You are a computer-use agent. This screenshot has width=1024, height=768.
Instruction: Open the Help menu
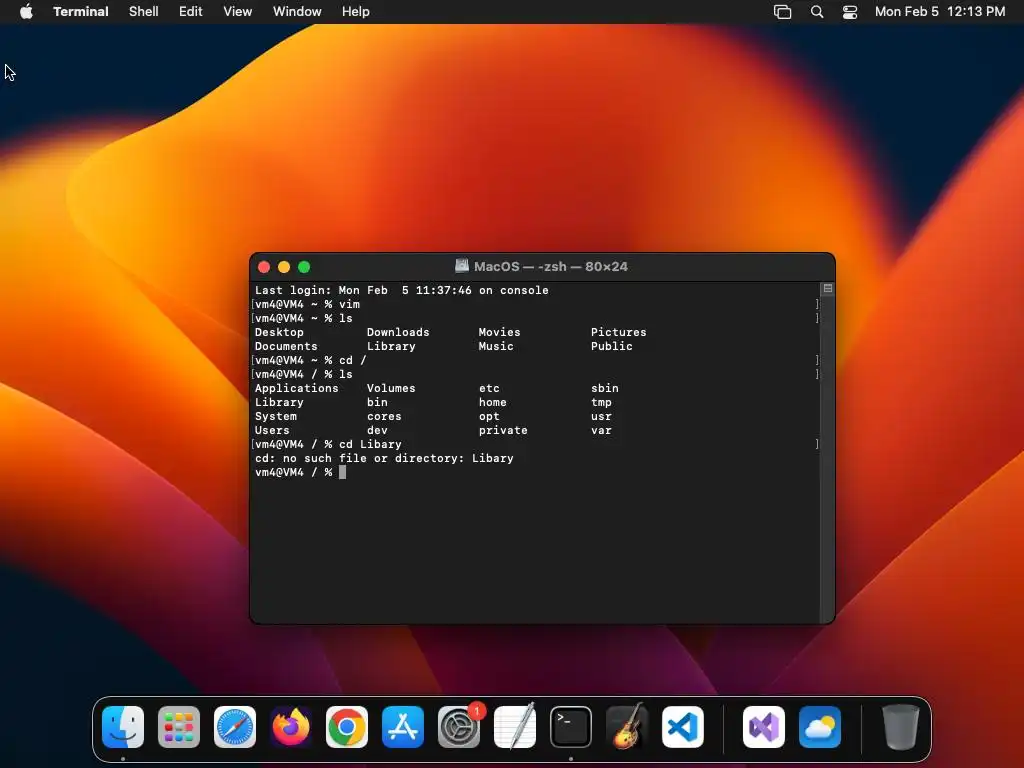pyautogui.click(x=355, y=12)
